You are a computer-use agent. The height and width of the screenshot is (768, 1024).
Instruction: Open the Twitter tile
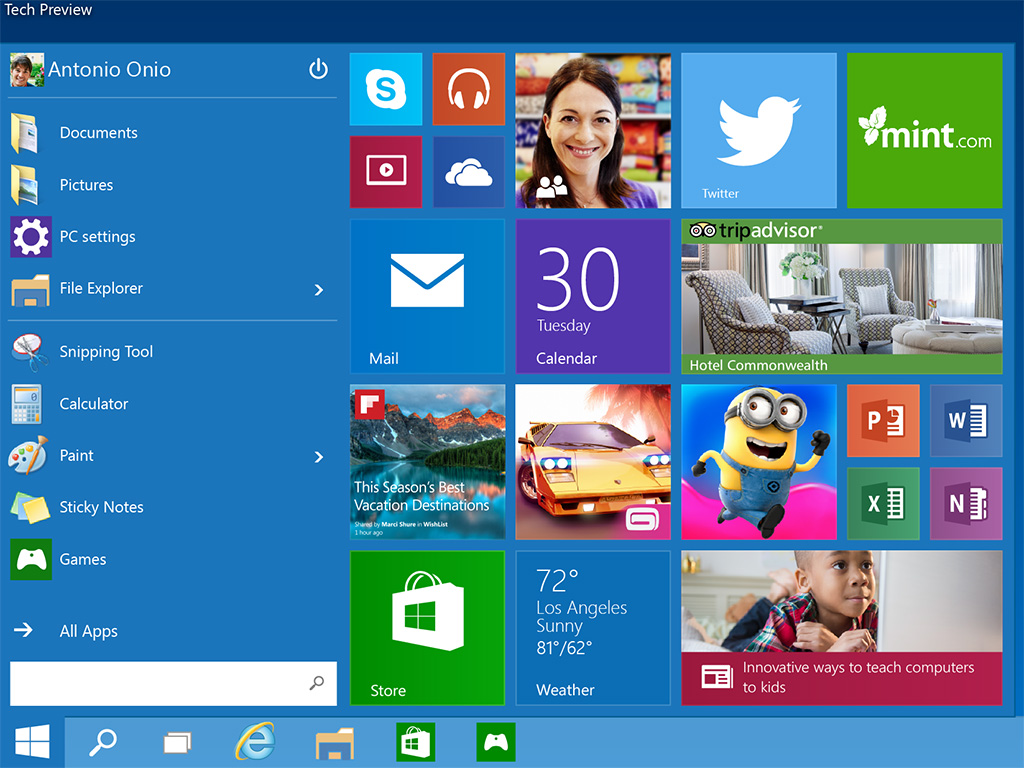pos(759,131)
